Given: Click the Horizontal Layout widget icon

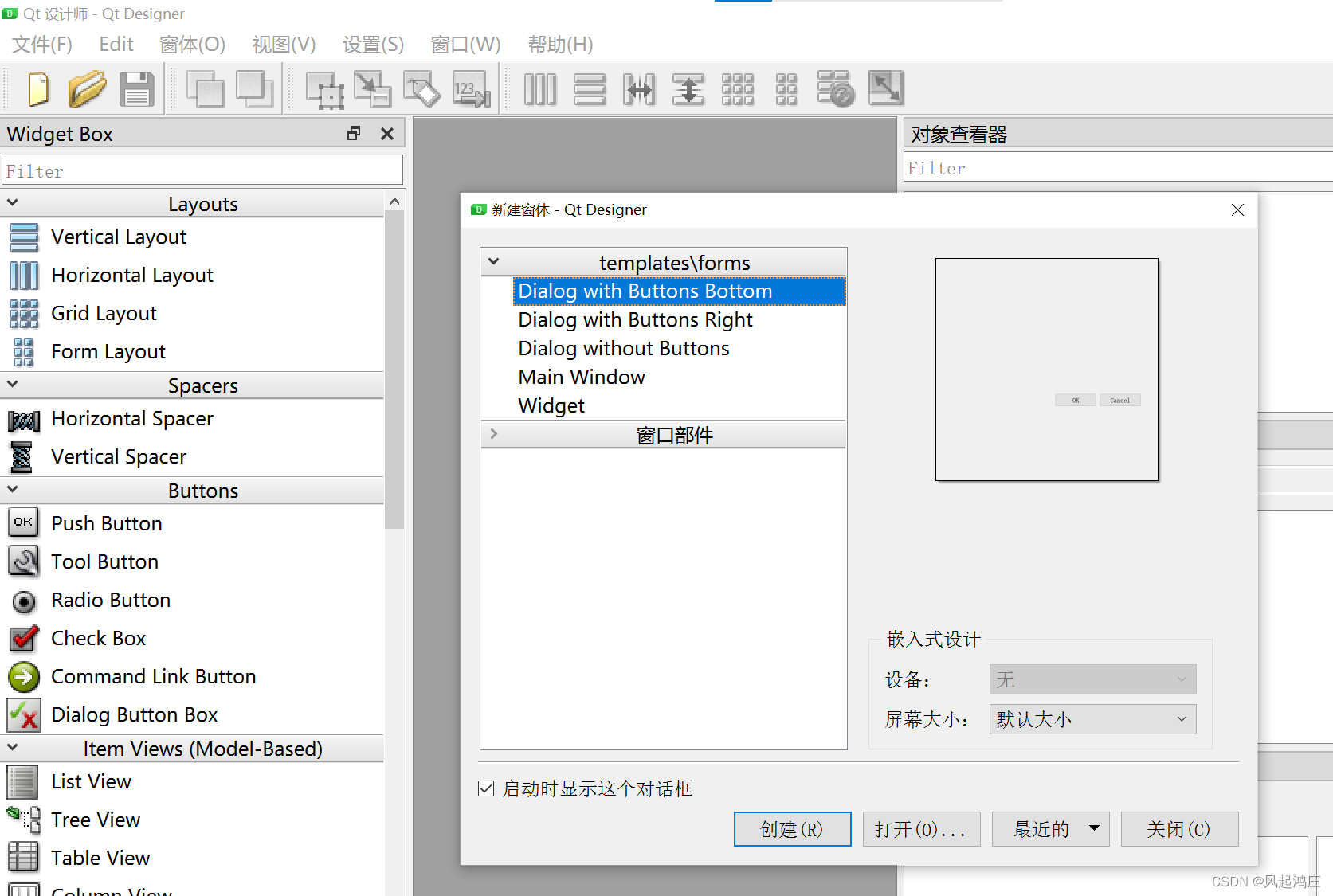Looking at the screenshot, I should pyautogui.click(x=24, y=275).
